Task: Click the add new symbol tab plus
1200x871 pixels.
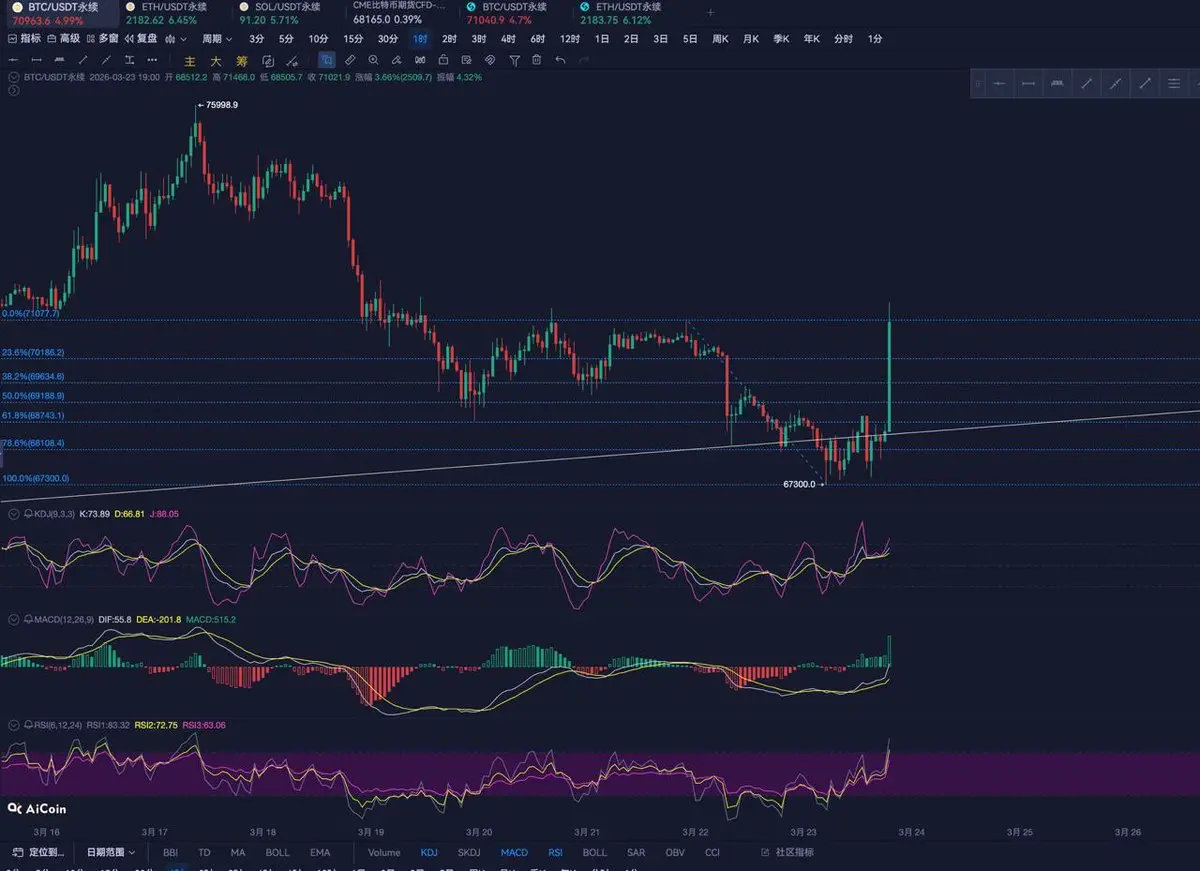Action: tap(711, 13)
